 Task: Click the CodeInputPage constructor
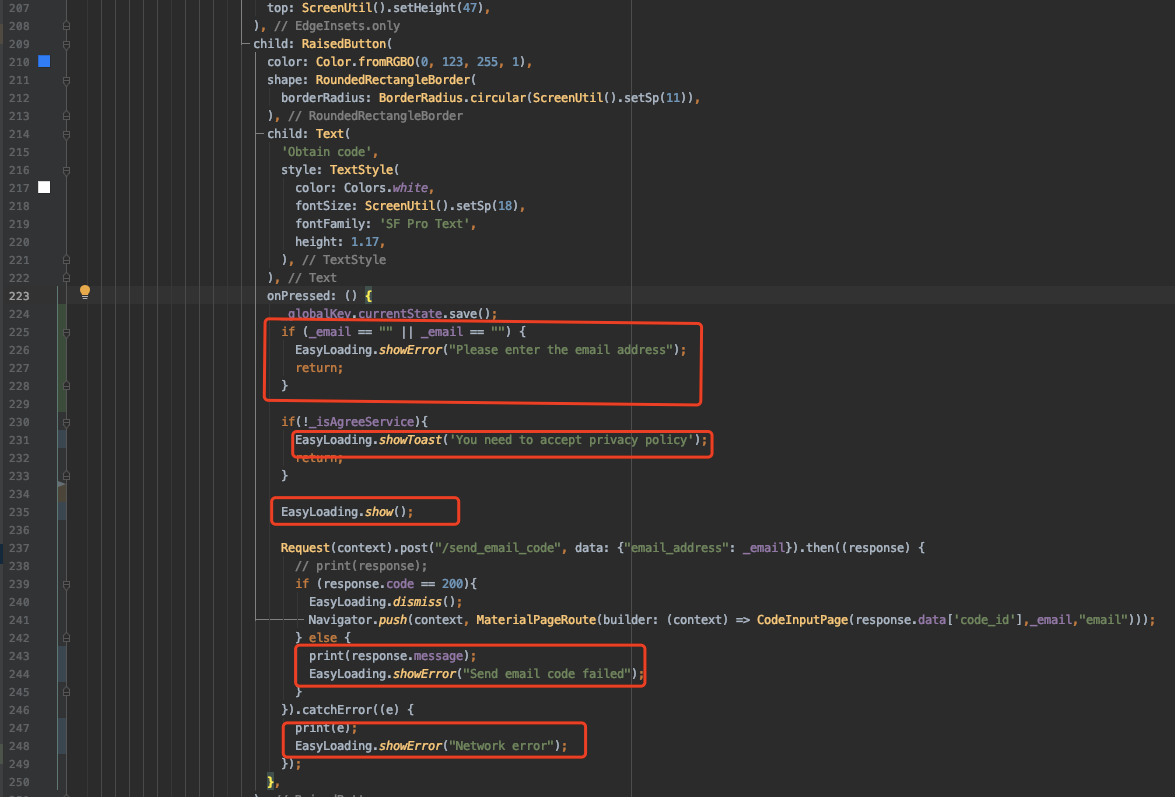[802, 619]
